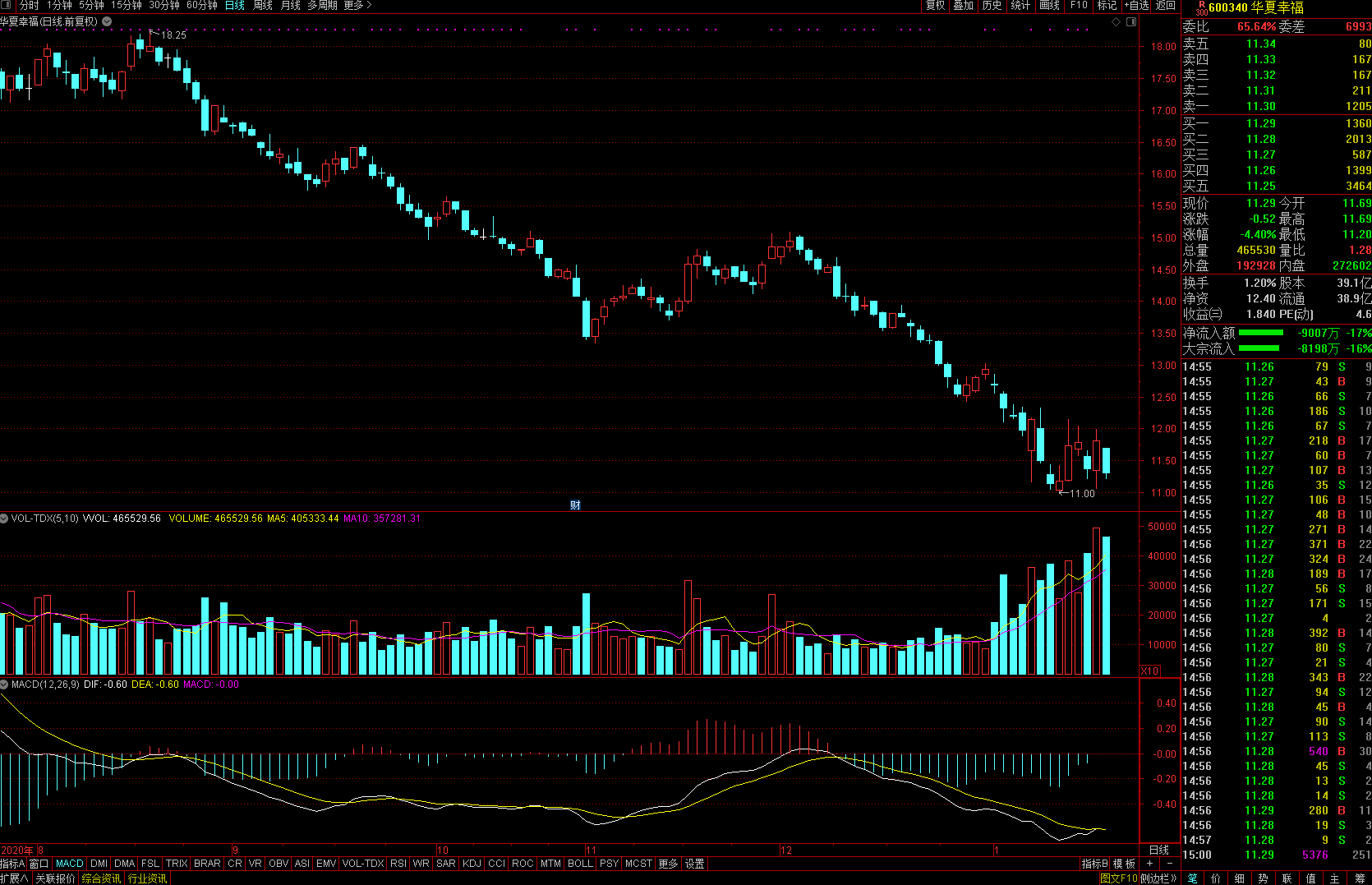Select the OBV indicator tab
Viewport: 1372px width, 885px height.
(x=279, y=864)
